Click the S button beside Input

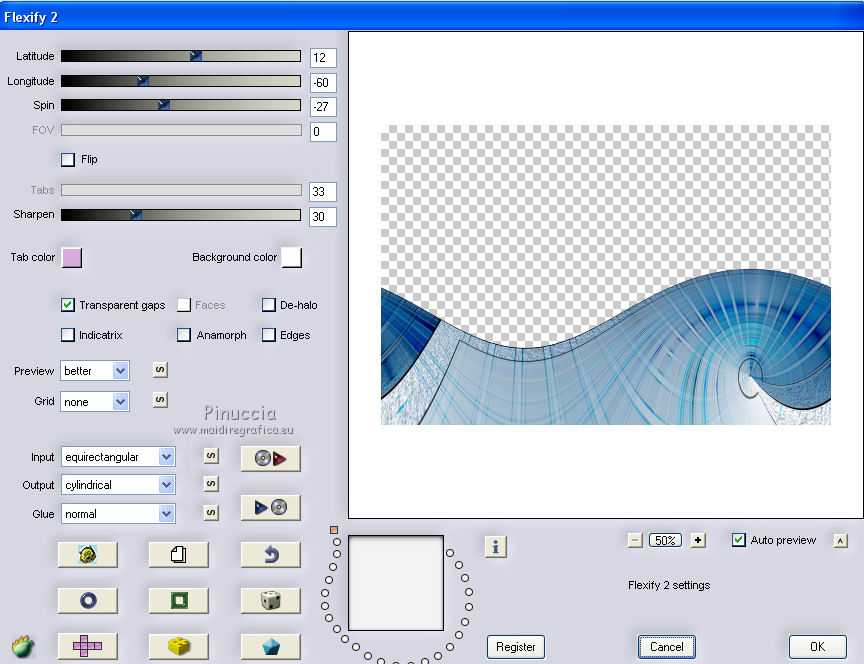coord(211,456)
